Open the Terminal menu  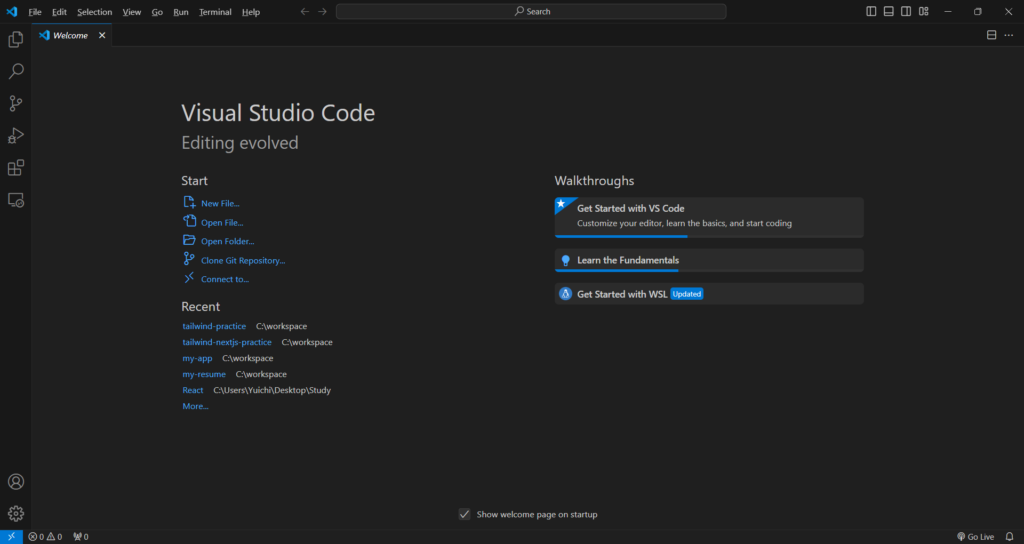coord(215,12)
